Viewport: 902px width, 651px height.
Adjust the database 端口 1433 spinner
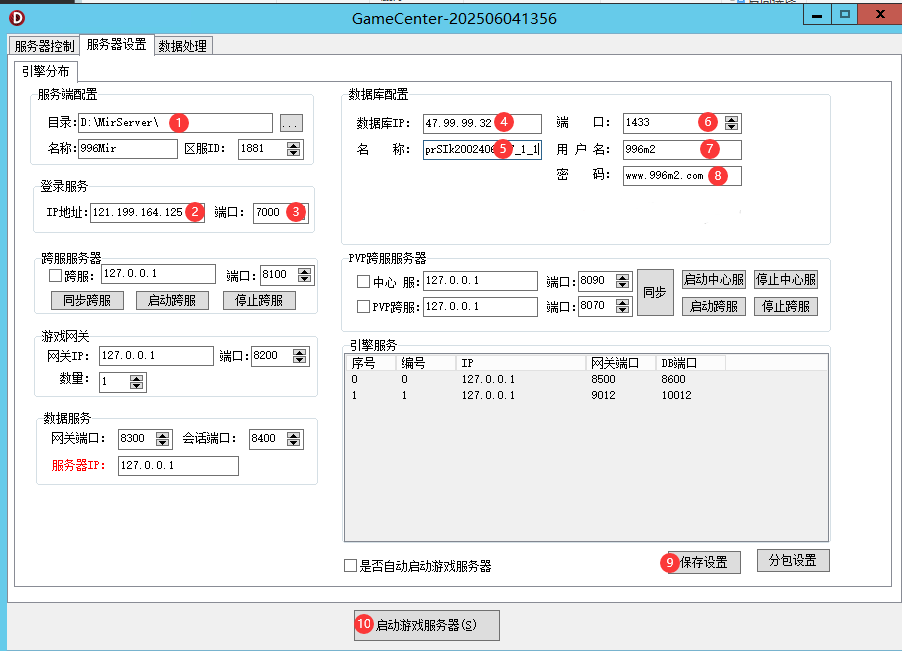coord(732,123)
